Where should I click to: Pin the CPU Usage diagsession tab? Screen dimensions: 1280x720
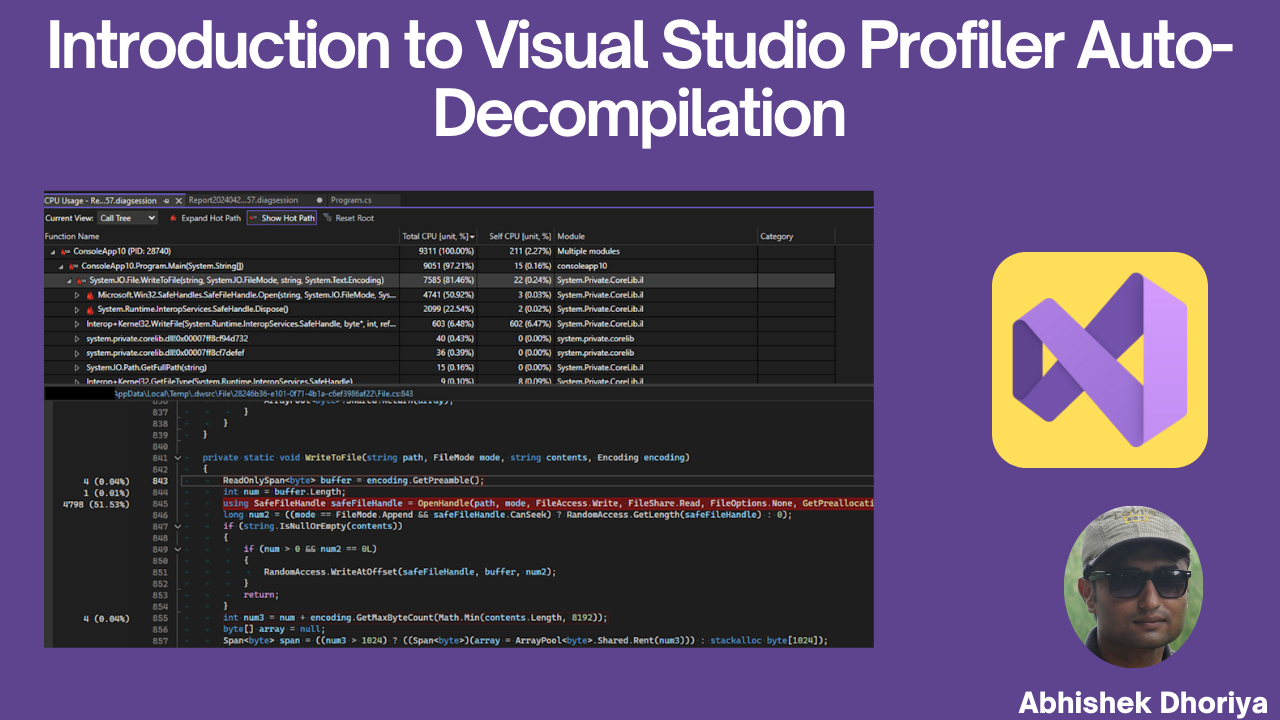point(166,201)
